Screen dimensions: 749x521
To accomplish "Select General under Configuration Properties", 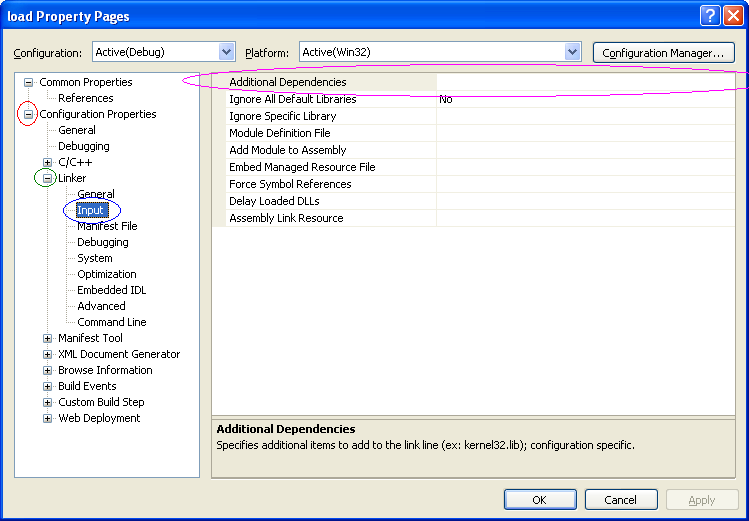I will pyautogui.click(x=76, y=130).
